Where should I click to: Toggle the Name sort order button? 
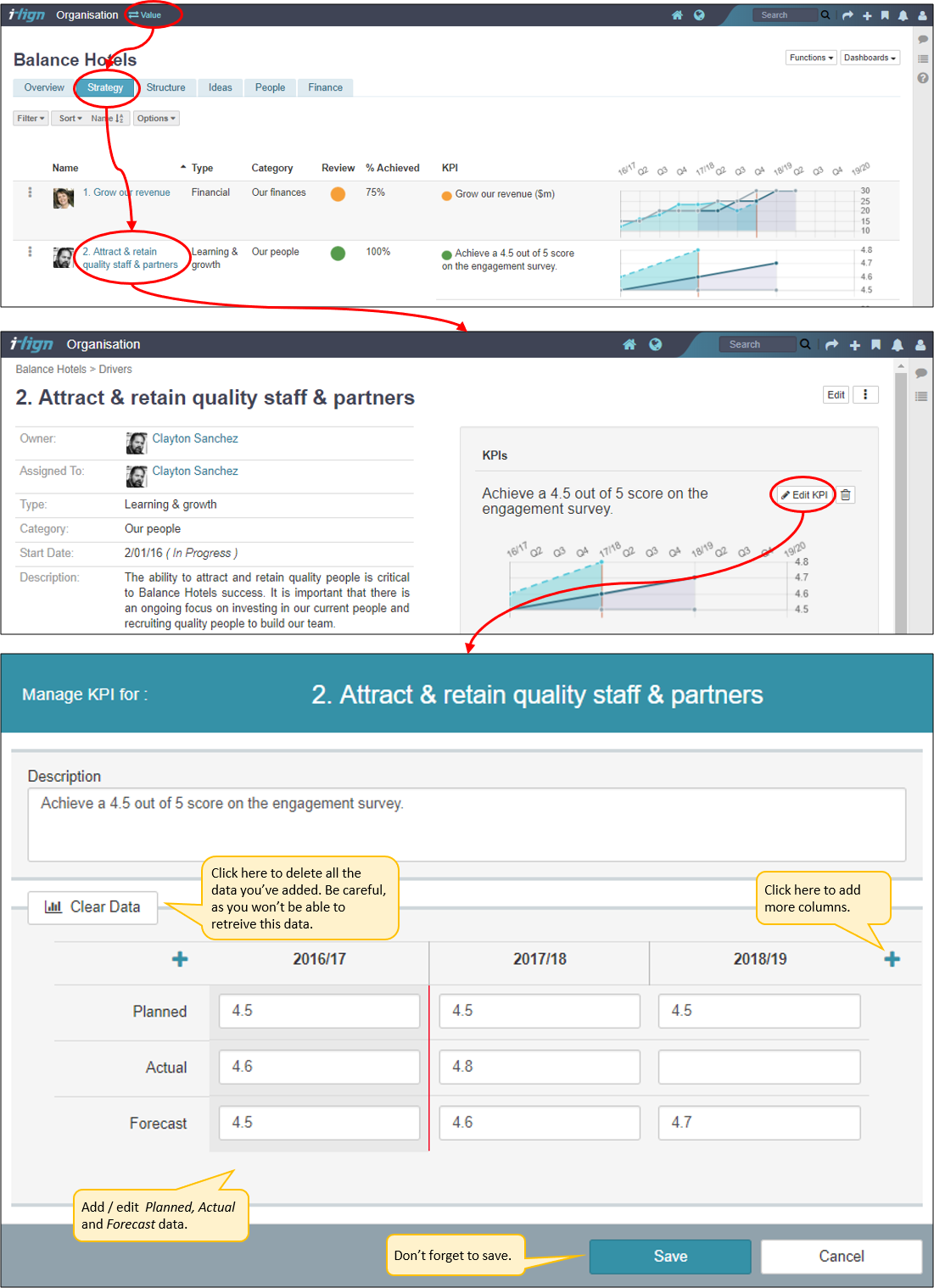tap(108, 119)
